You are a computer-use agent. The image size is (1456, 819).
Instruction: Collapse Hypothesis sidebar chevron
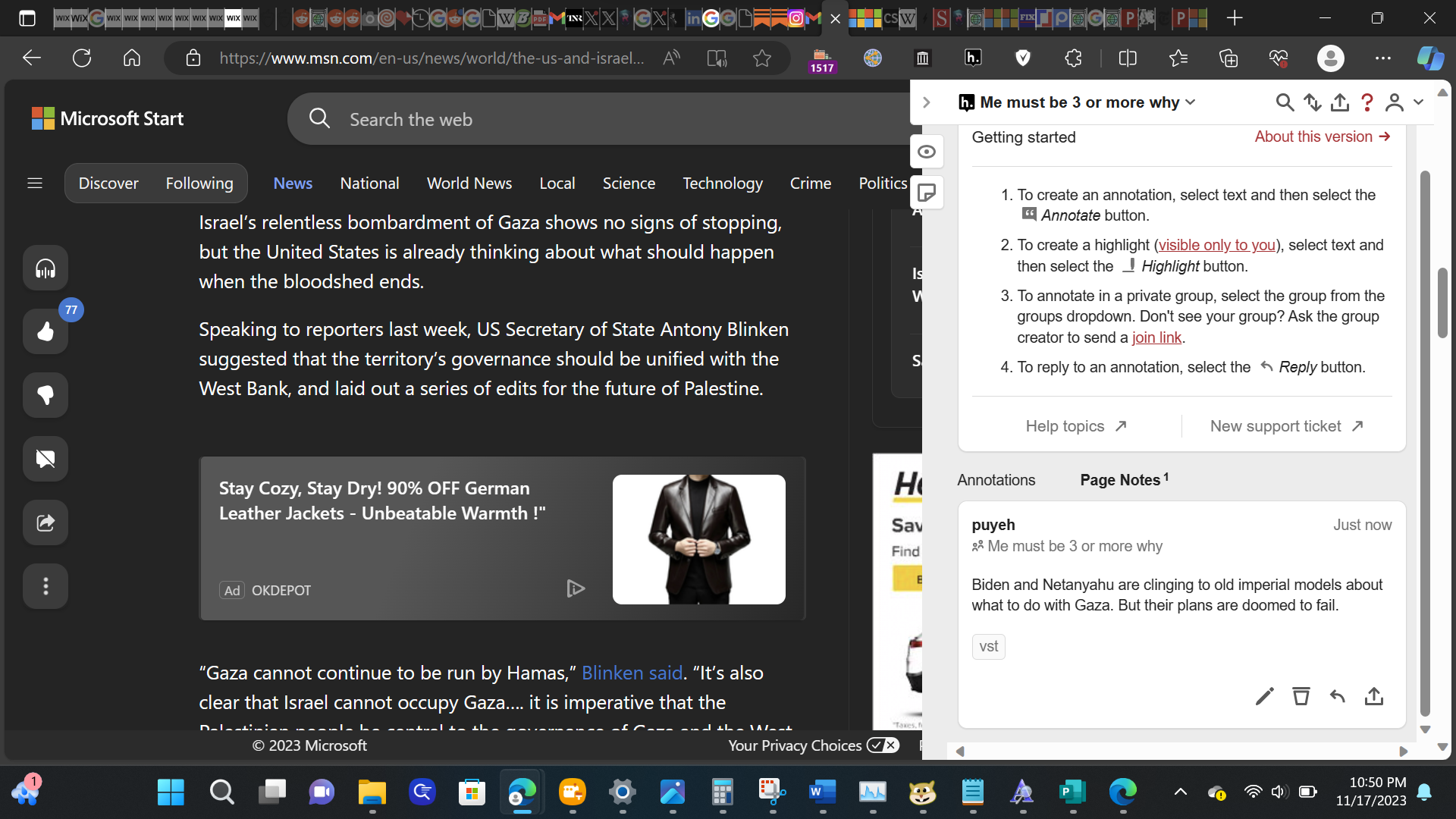click(926, 102)
